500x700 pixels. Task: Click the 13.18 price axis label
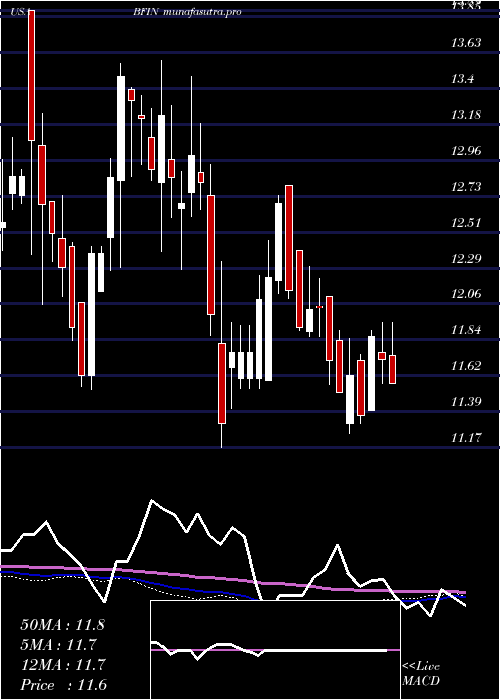click(466, 115)
